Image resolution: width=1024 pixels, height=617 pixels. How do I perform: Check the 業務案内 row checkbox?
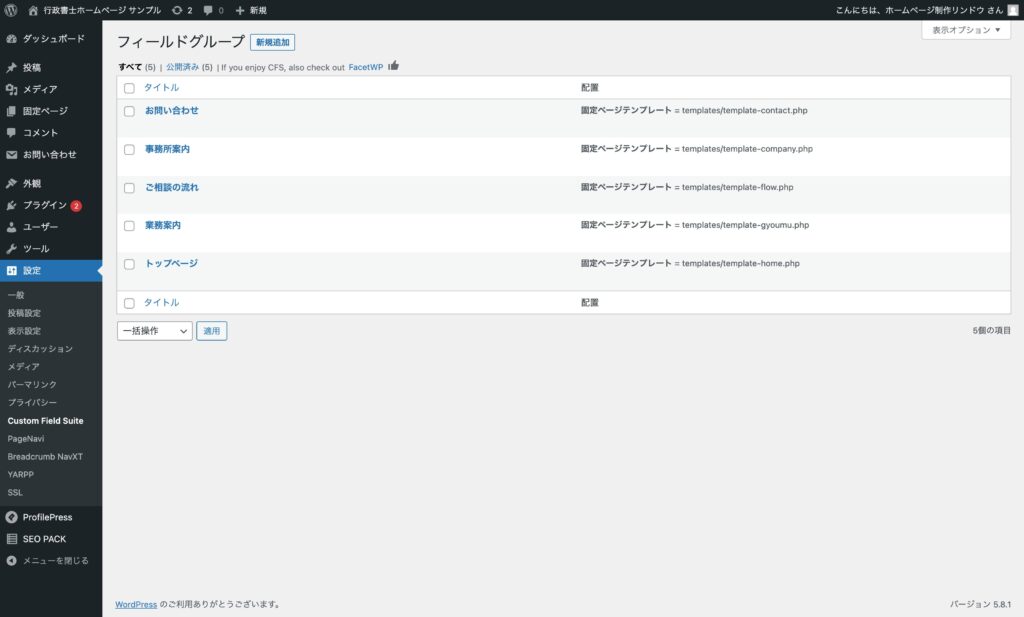pyautogui.click(x=129, y=226)
